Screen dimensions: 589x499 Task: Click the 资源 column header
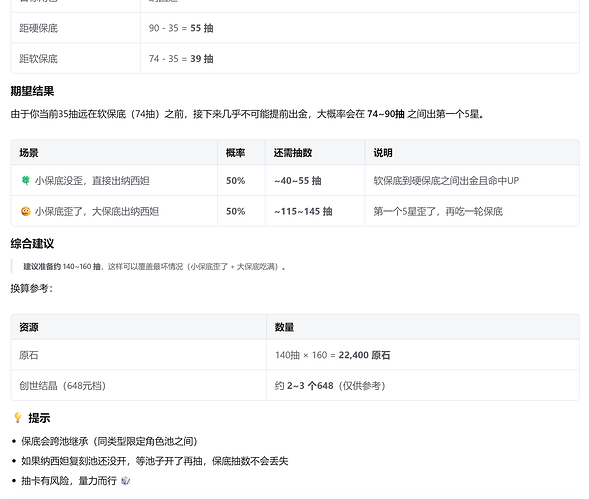click(29, 327)
